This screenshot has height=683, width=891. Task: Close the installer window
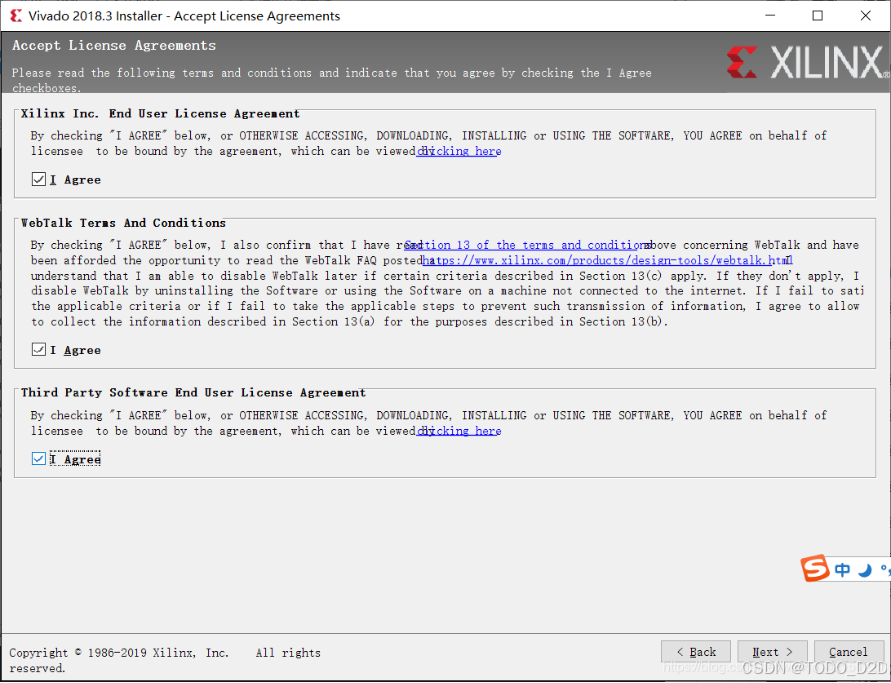[865, 15]
